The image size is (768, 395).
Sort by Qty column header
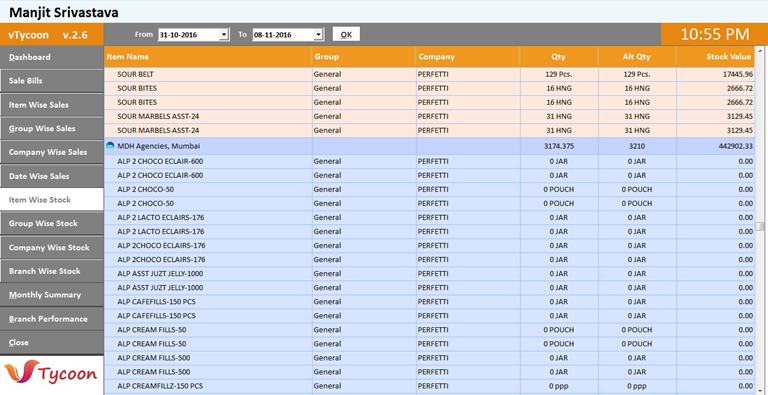click(x=559, y=57)
